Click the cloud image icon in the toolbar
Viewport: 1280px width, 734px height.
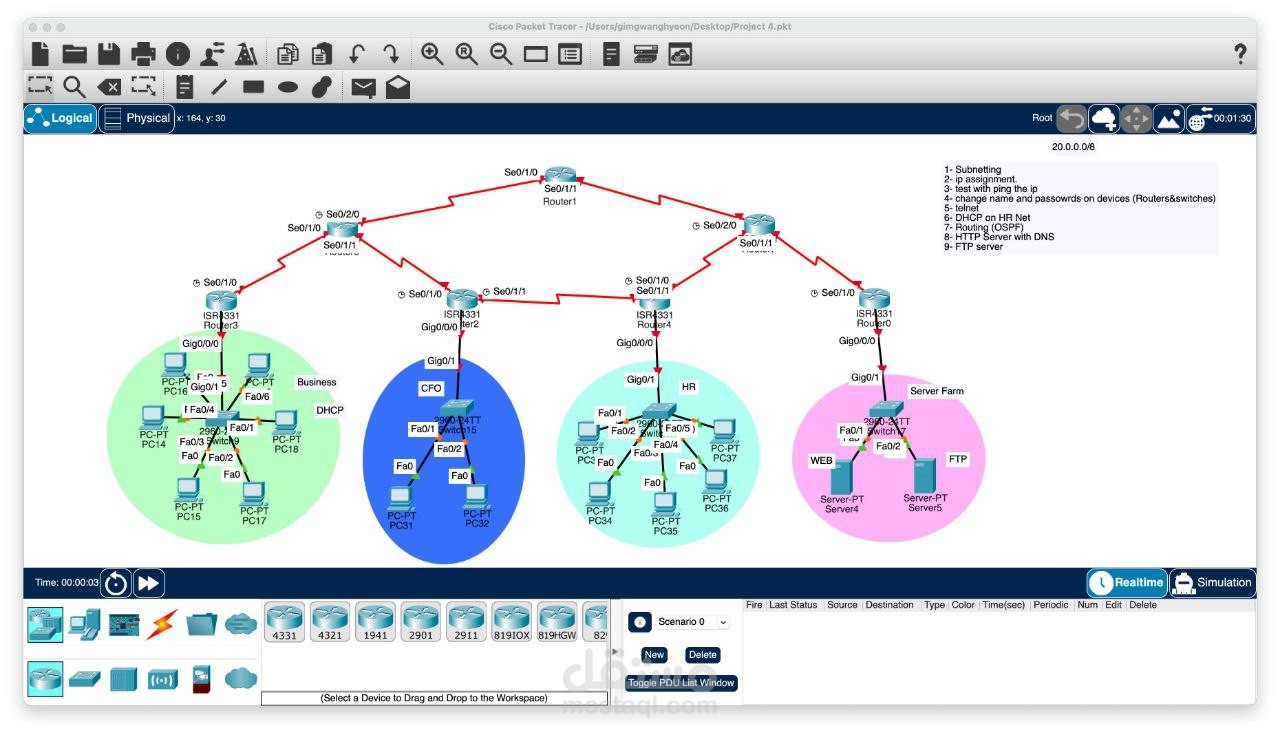coord(681,54)
